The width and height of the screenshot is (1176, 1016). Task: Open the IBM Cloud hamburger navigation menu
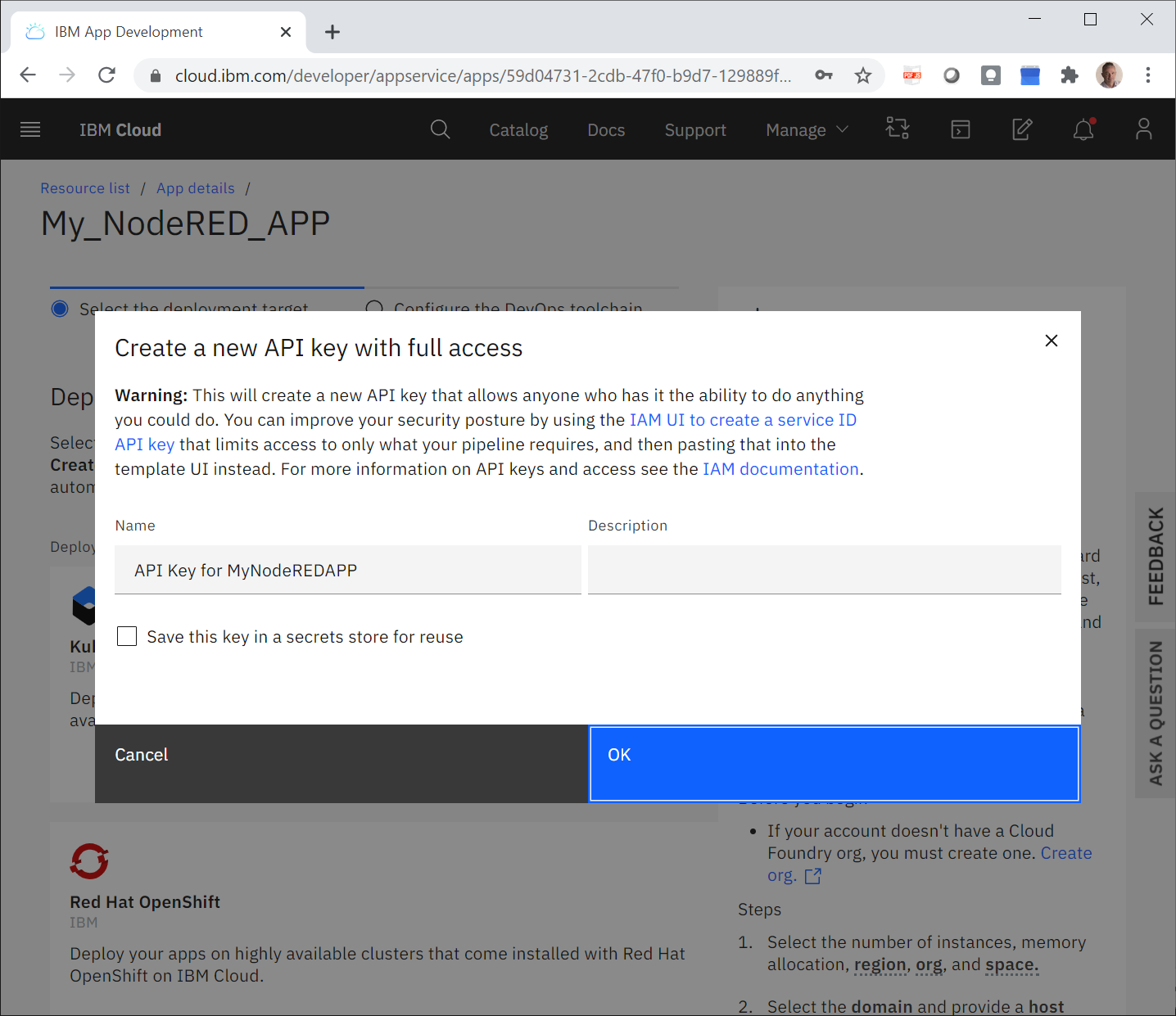pyautogui.click(x=30, y=129)
